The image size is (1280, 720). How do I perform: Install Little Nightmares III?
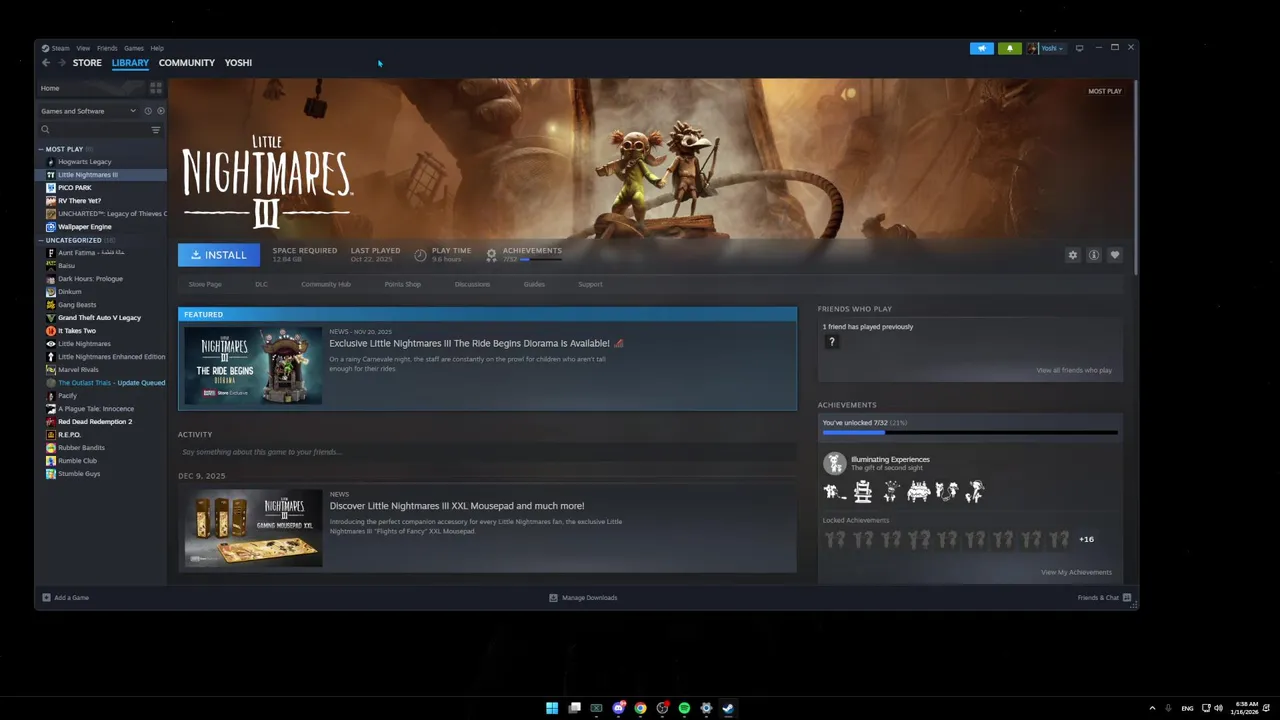pyautogui.click(x=219, y=255)
